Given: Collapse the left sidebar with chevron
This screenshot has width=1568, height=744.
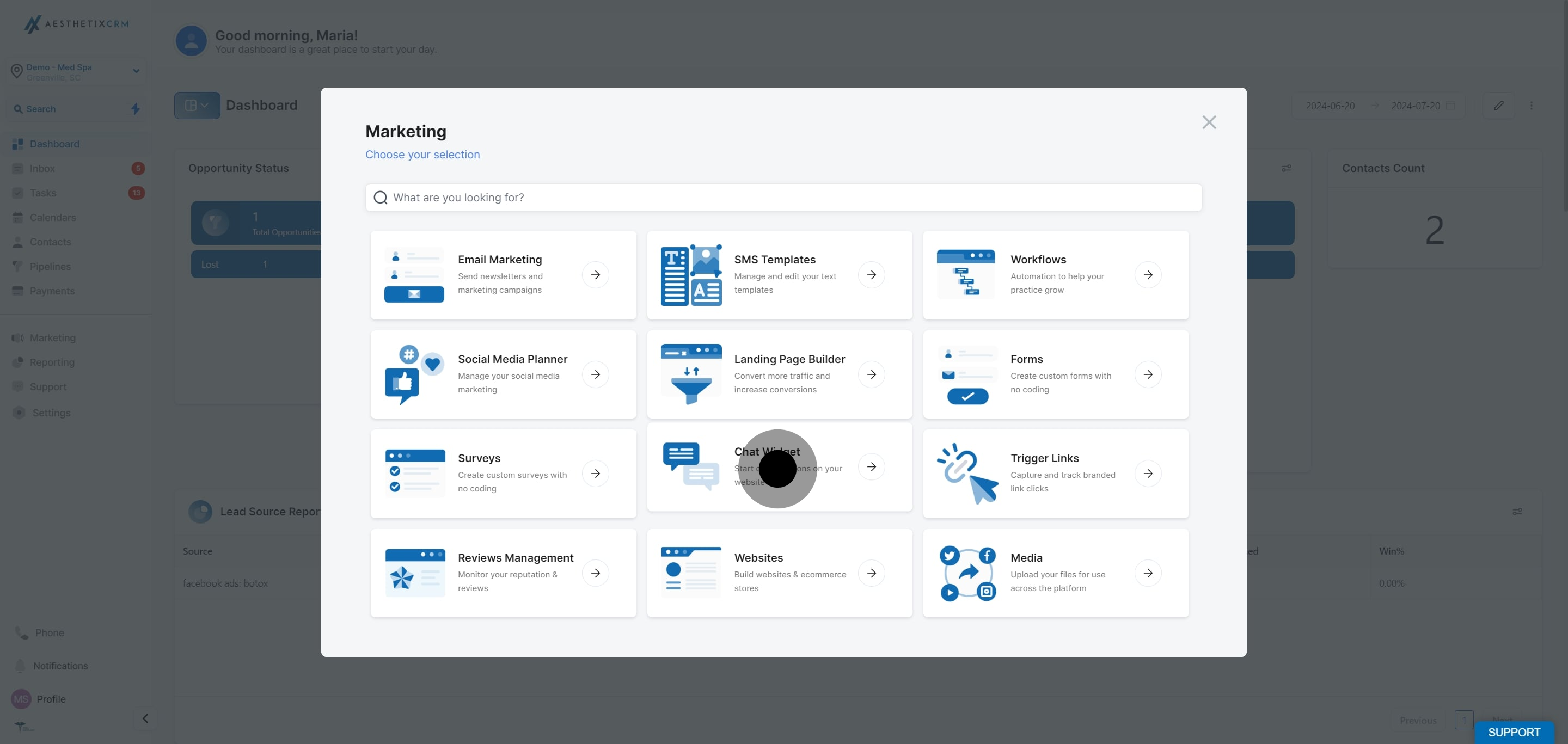Looking at the screenshot, I should point(145,718).
